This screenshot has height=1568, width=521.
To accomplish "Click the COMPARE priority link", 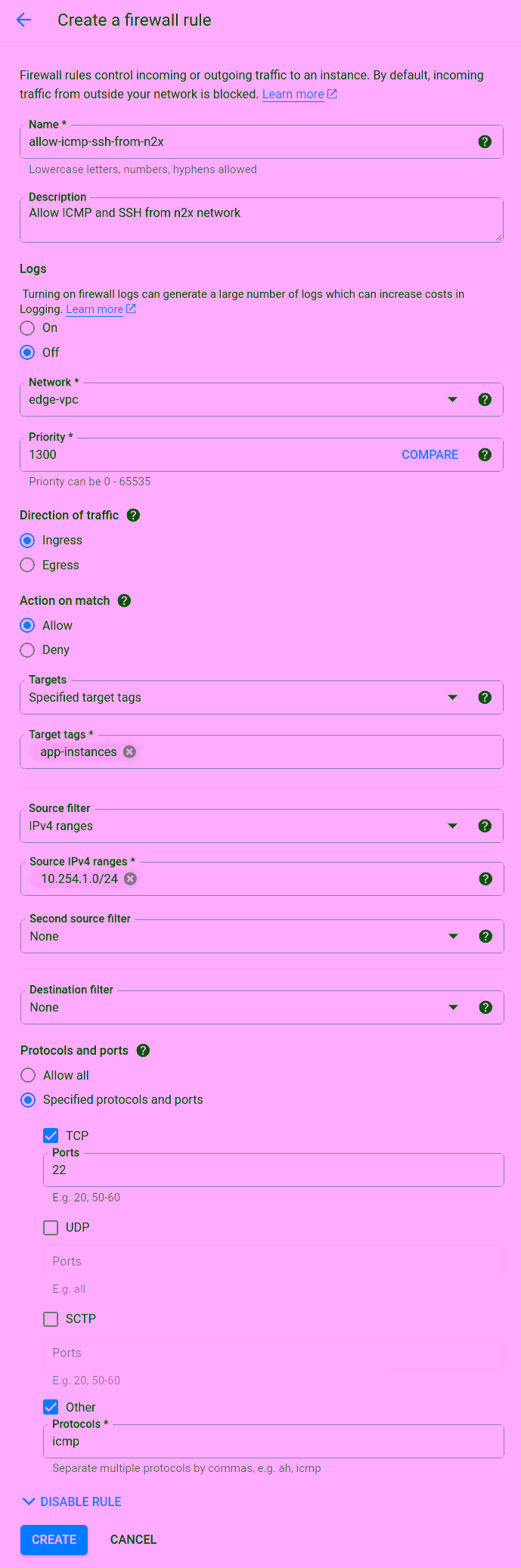I will (430, 454).
